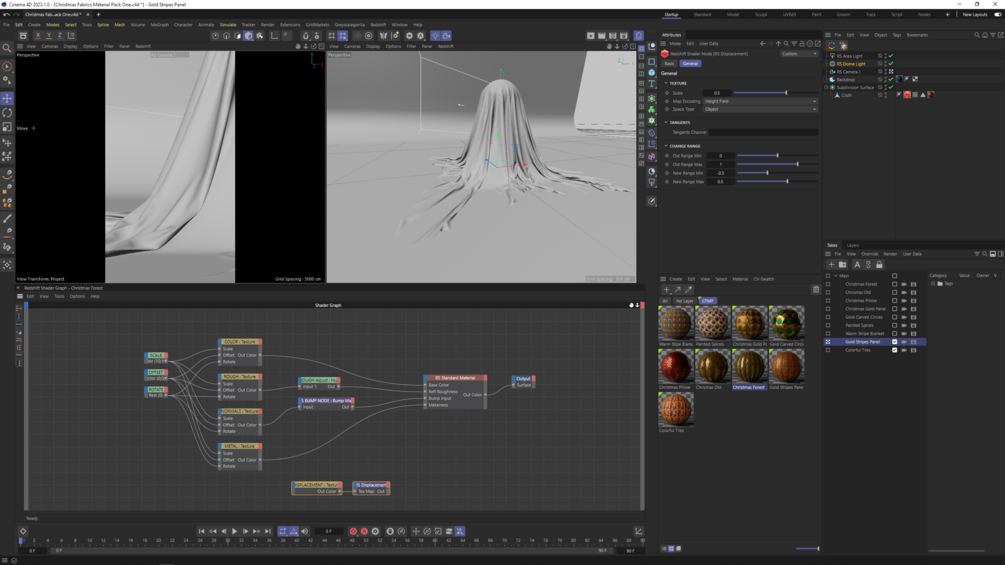Toggle the Y axis lock icon
1005x565 pixels.
[49, 36]
